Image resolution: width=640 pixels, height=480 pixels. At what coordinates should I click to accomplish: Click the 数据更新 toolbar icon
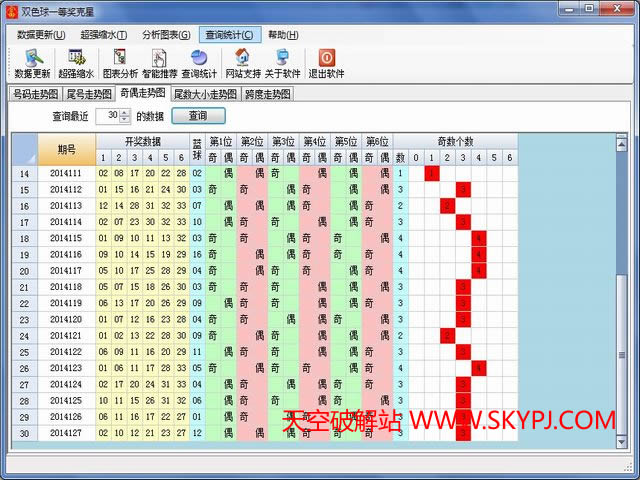coord(32,63)
